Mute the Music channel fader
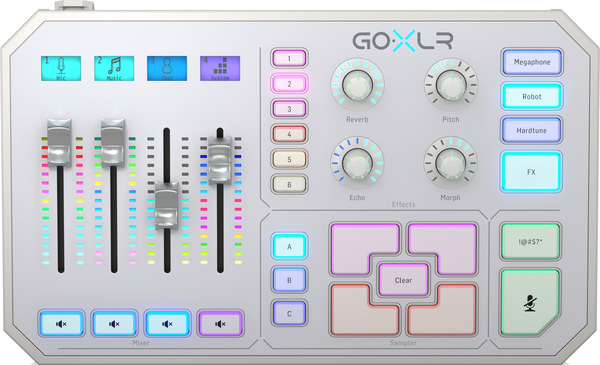Screen dimensions: 600x365 [x=114, y=324]
